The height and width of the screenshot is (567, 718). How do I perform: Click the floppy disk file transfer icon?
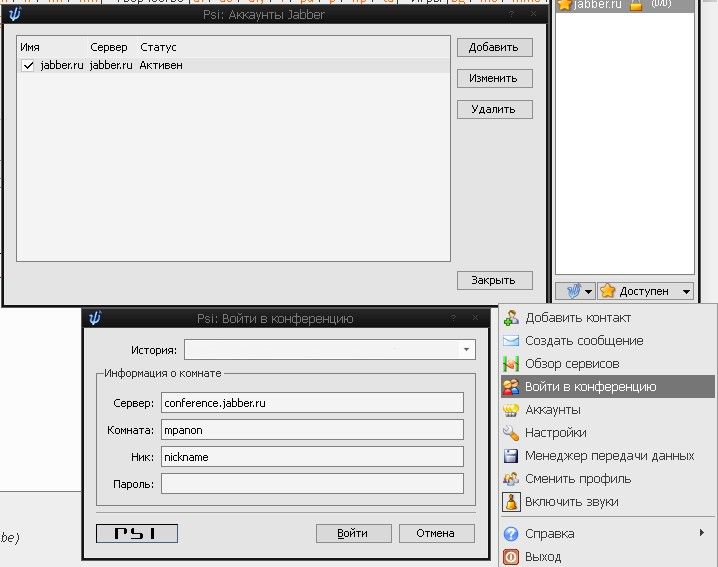(x=511, y=456)
